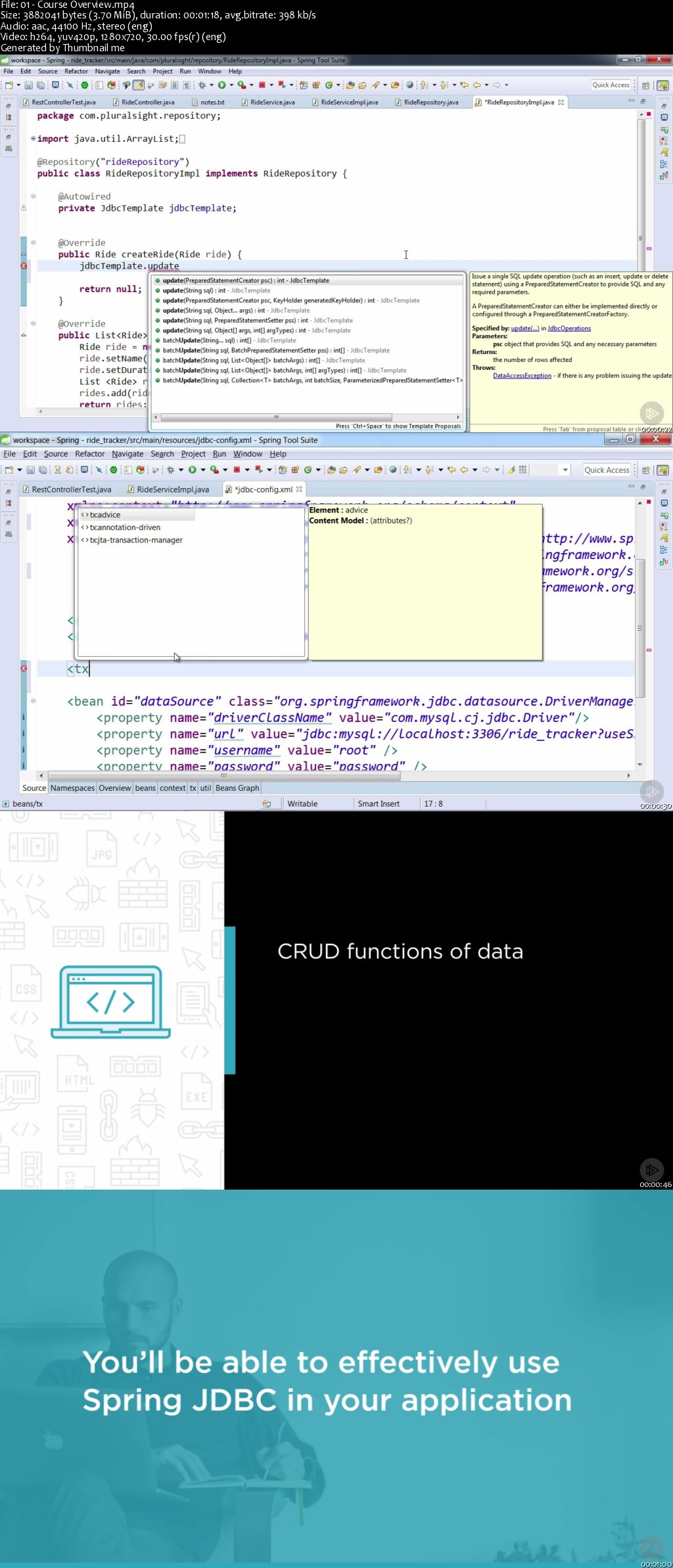Follow the update(...) link in Javadoc popup
This screenshot has width=673, height=1568.
524,328
